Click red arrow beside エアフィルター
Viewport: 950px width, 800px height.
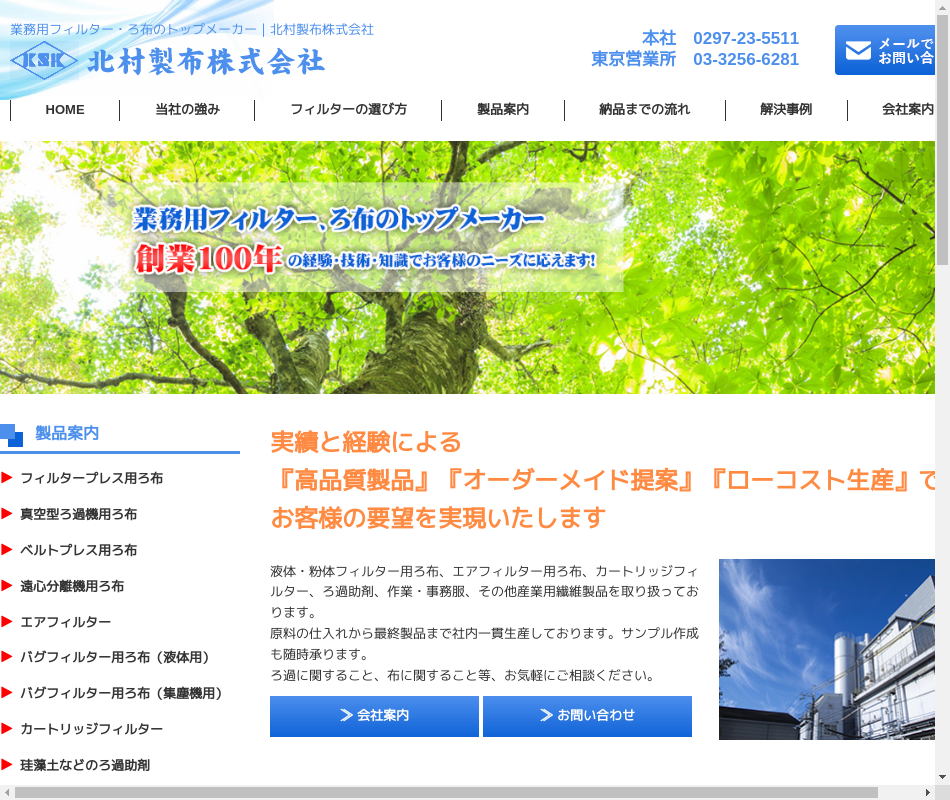click(7, 621)
